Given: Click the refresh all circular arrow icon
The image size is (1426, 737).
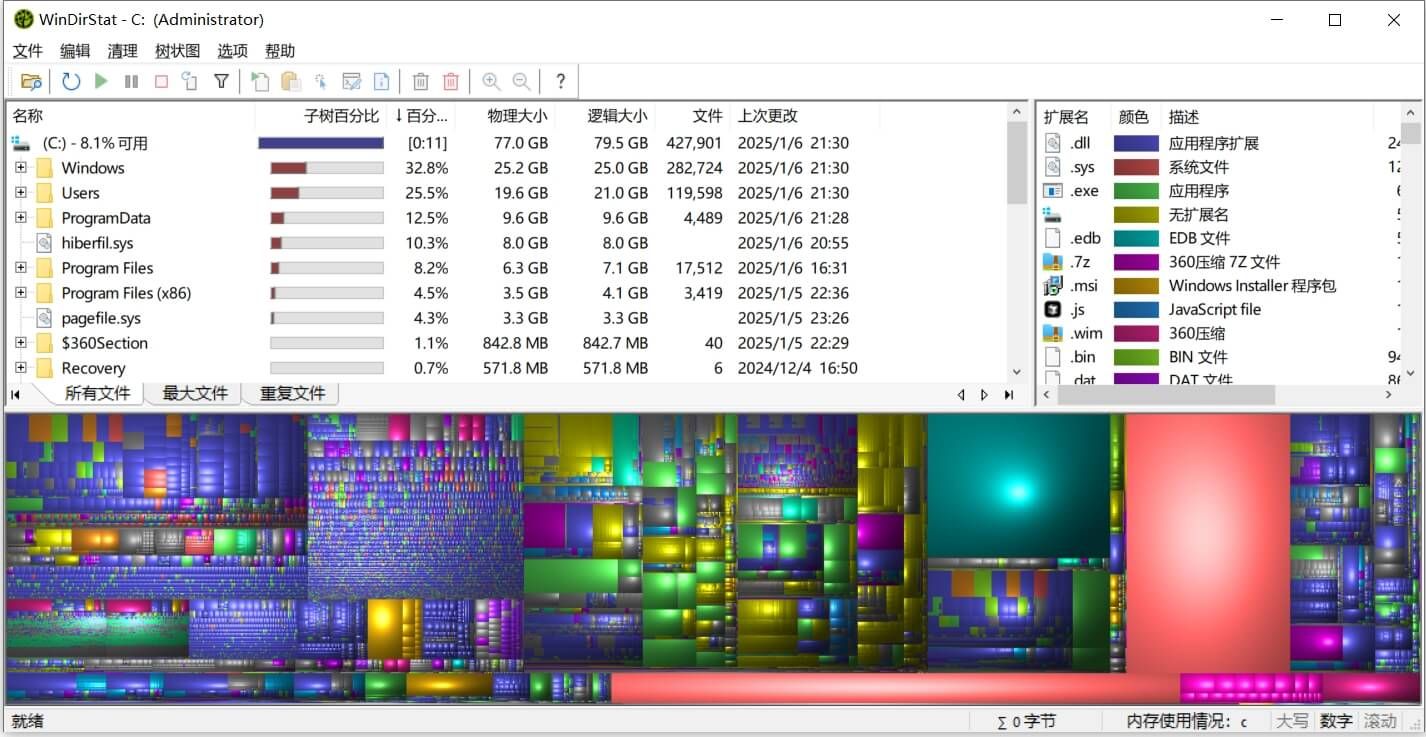Looking at the screenshot, I should 71,81.
